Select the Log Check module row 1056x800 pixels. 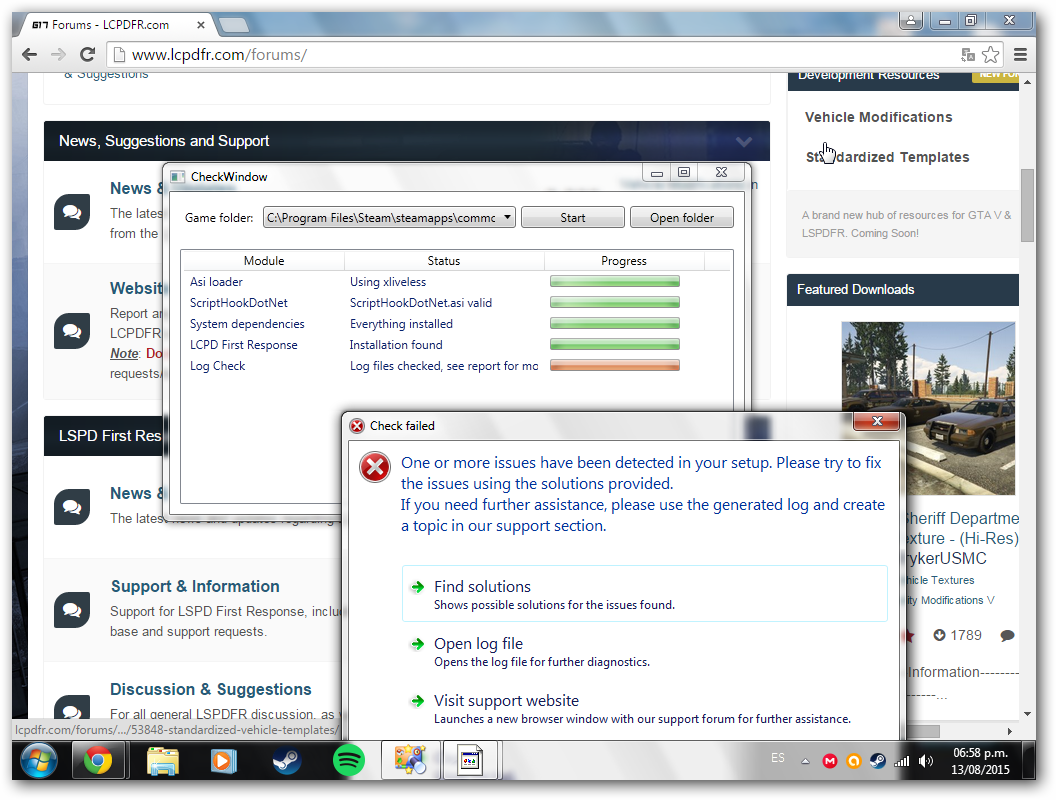pyautogui.click(x=456, y=366)
